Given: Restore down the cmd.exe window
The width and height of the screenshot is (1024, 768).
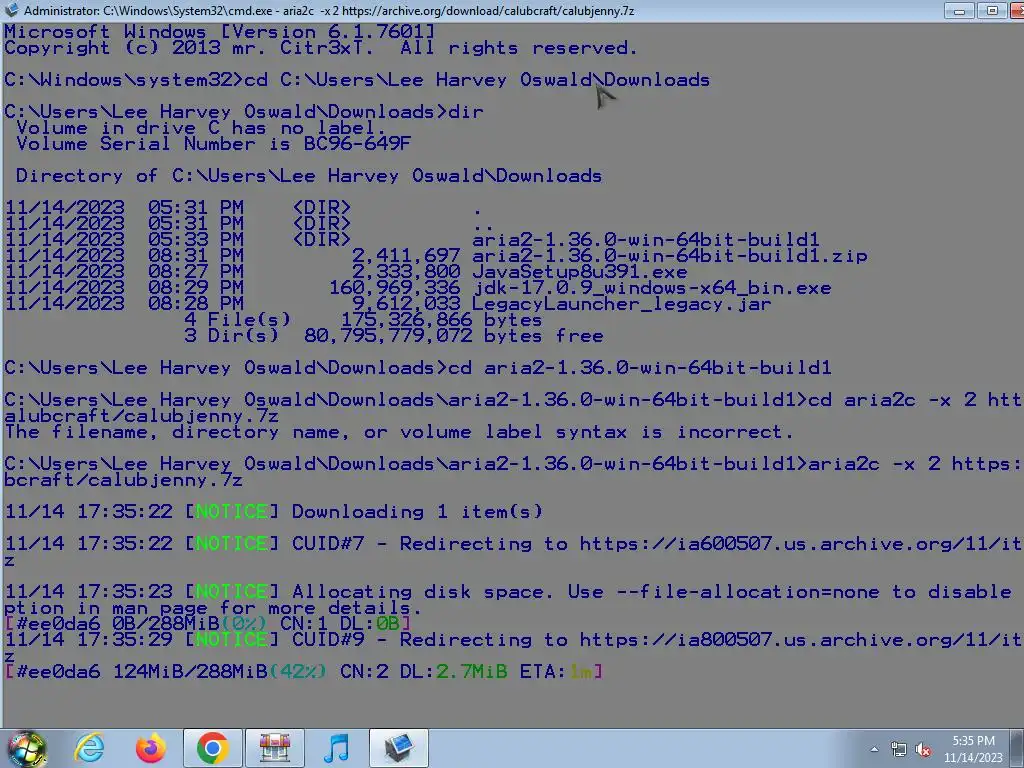Looking at the screenshot, I should [x=991, y=10].
